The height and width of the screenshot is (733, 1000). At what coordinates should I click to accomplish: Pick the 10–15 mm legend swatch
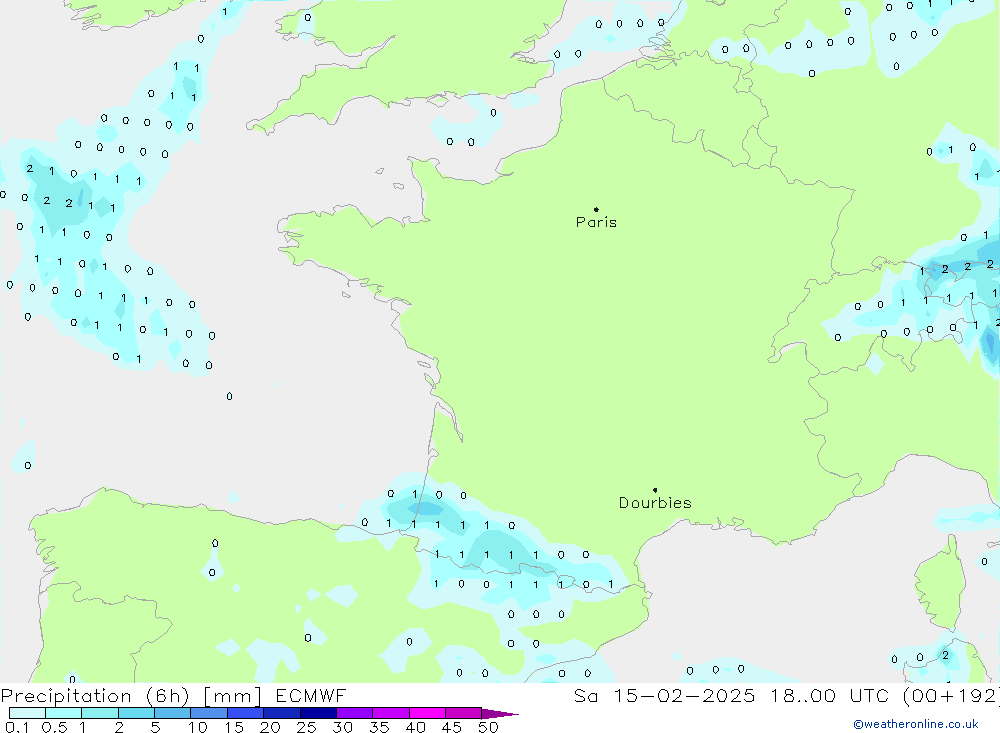pyautogui.click(x=209, y=713)
